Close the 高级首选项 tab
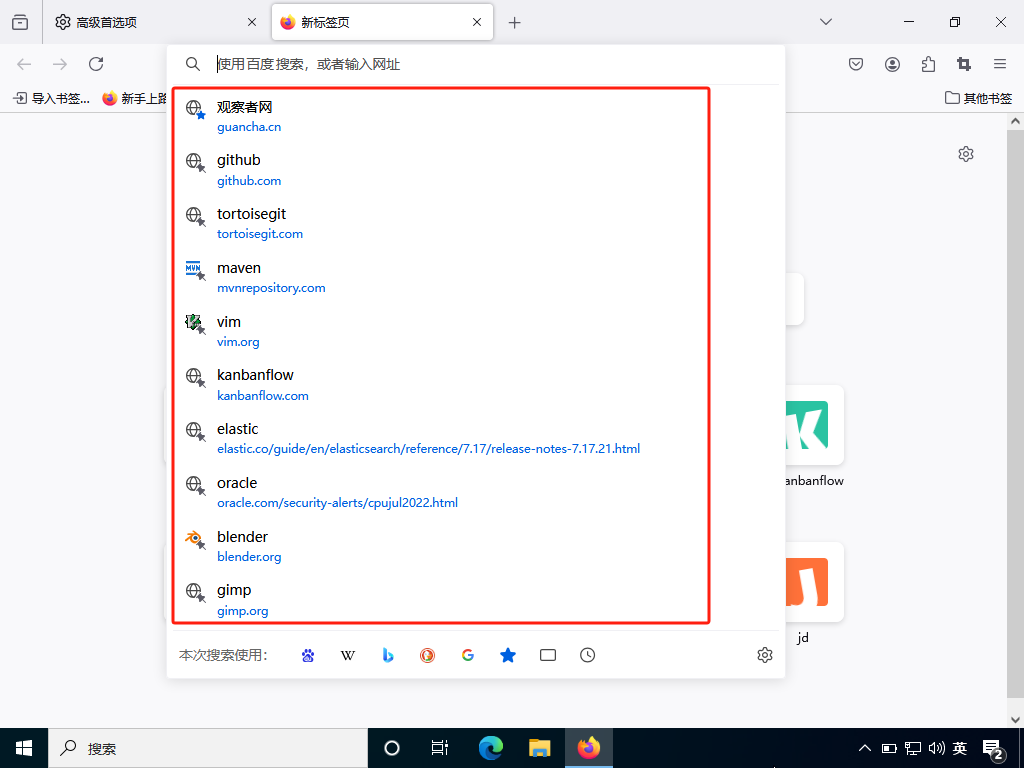This screenshot has height=768, width=1024. point(252,22)
